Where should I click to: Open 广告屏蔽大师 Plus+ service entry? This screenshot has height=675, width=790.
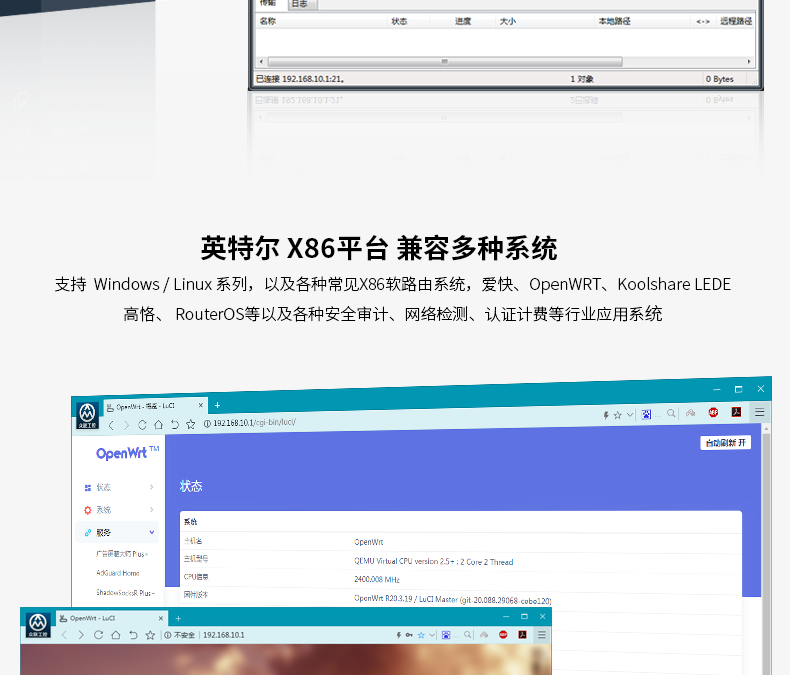point(122,554)
